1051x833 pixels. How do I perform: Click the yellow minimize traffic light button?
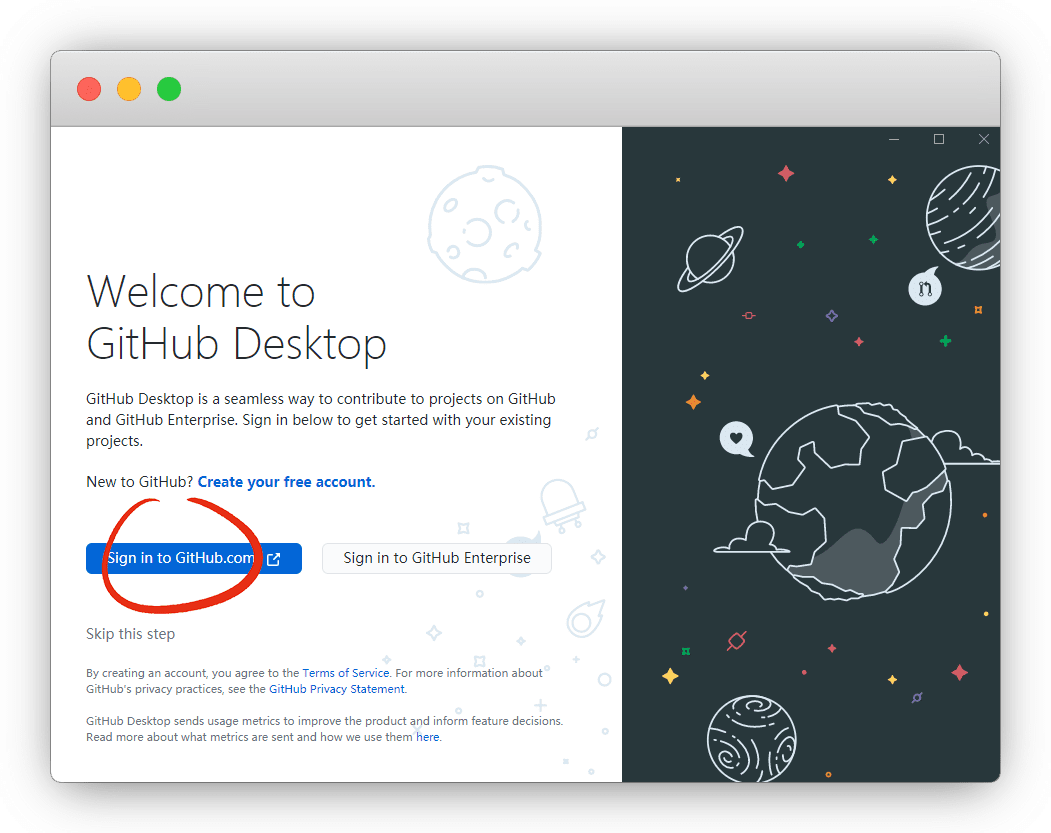(x=129, y=89)
